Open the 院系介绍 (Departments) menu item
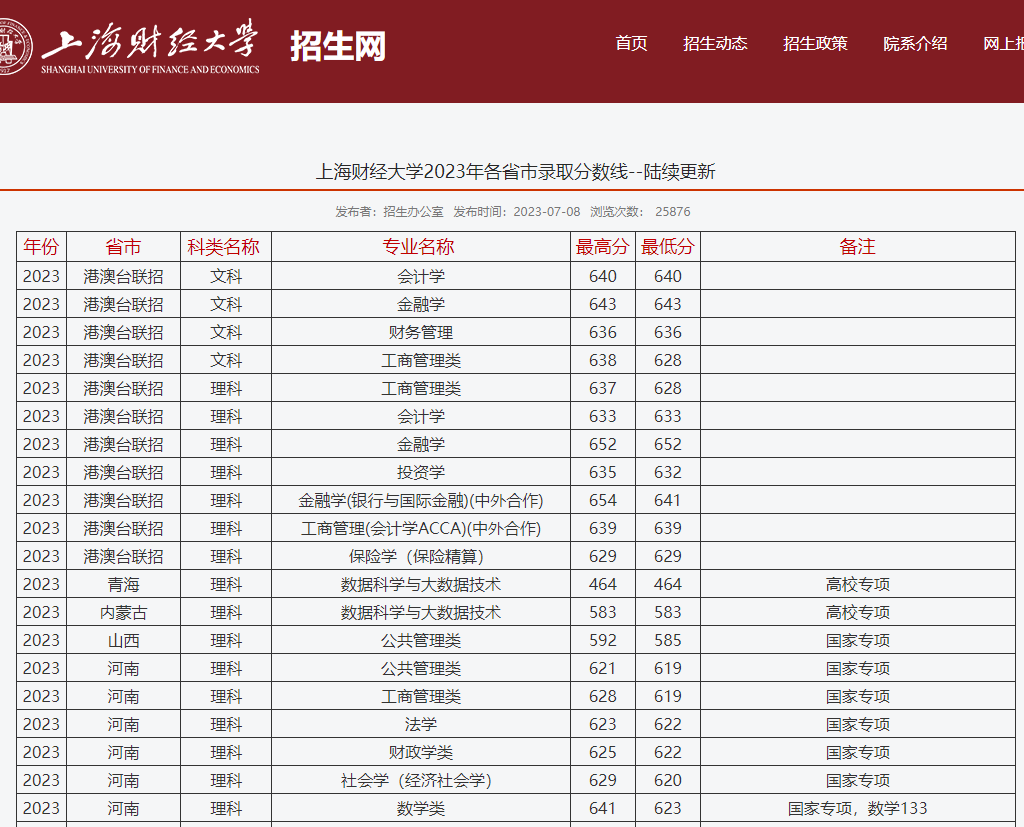Viewport: 1024px width, 827px height. (918, 44)
